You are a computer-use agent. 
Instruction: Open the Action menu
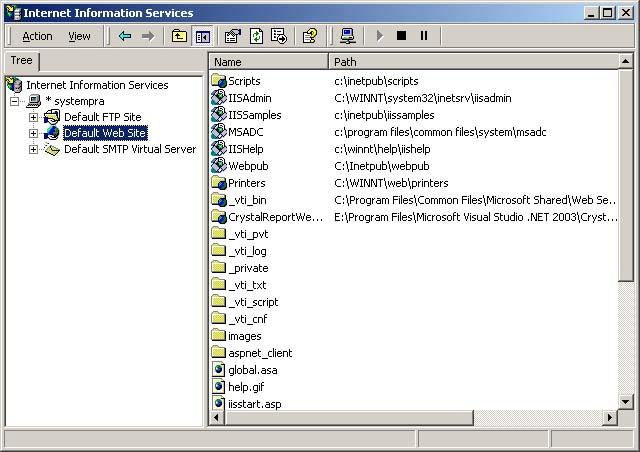(x=37, y=36)
